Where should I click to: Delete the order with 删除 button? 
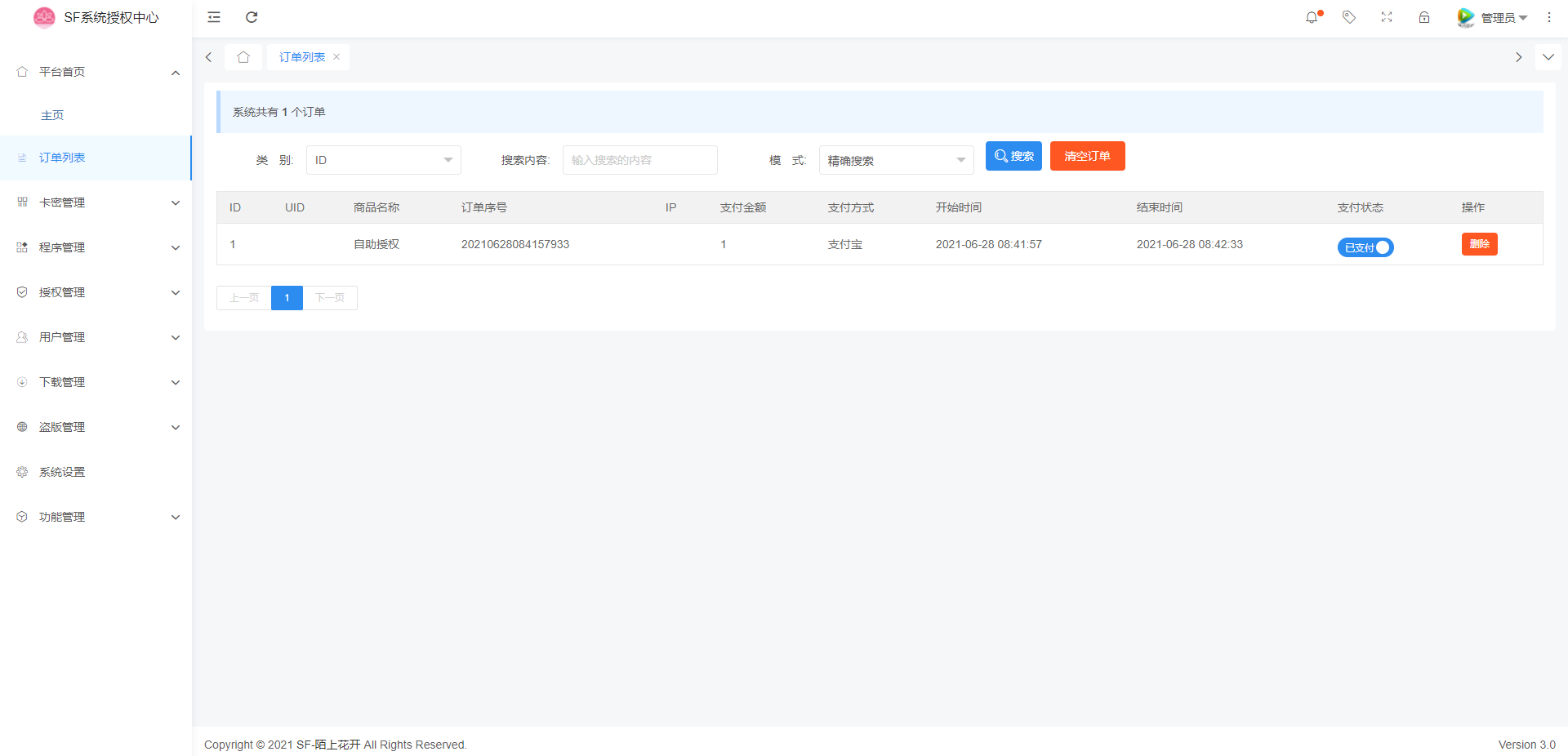click(x=1479, y=244)
